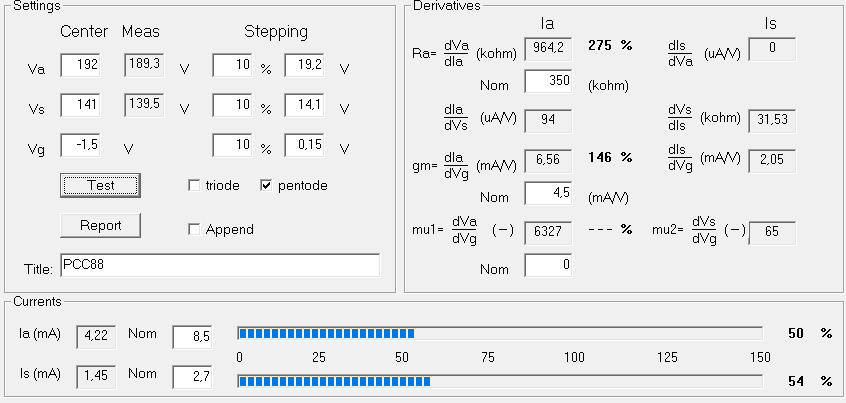Click the Ra value 964,2
This screenshot has width=846, height=403.
click(548, 49)
